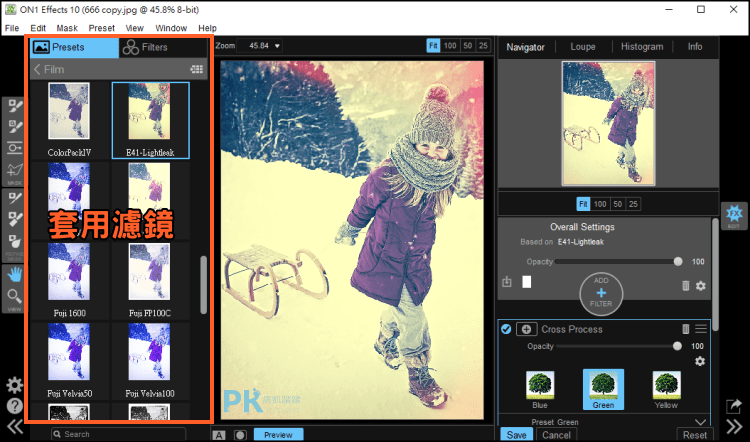Click the Cancel button

click(556, 435)
